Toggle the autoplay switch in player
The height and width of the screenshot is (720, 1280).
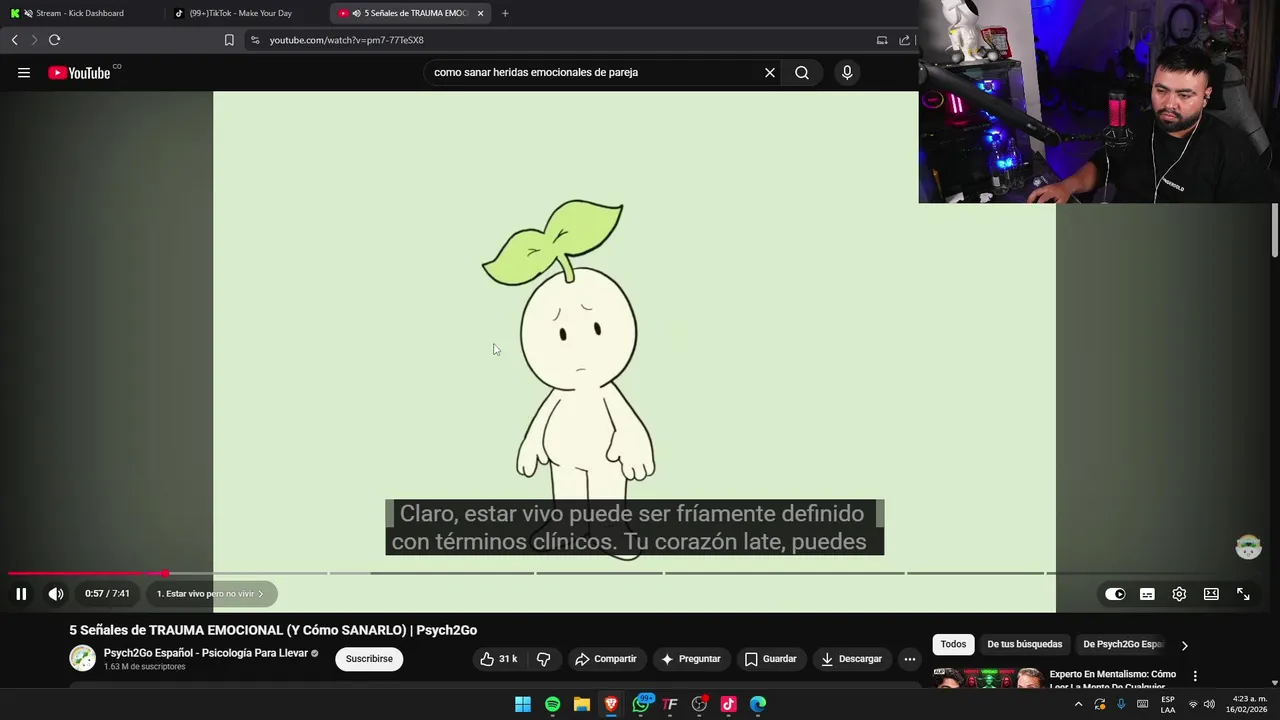[1115, 594]
